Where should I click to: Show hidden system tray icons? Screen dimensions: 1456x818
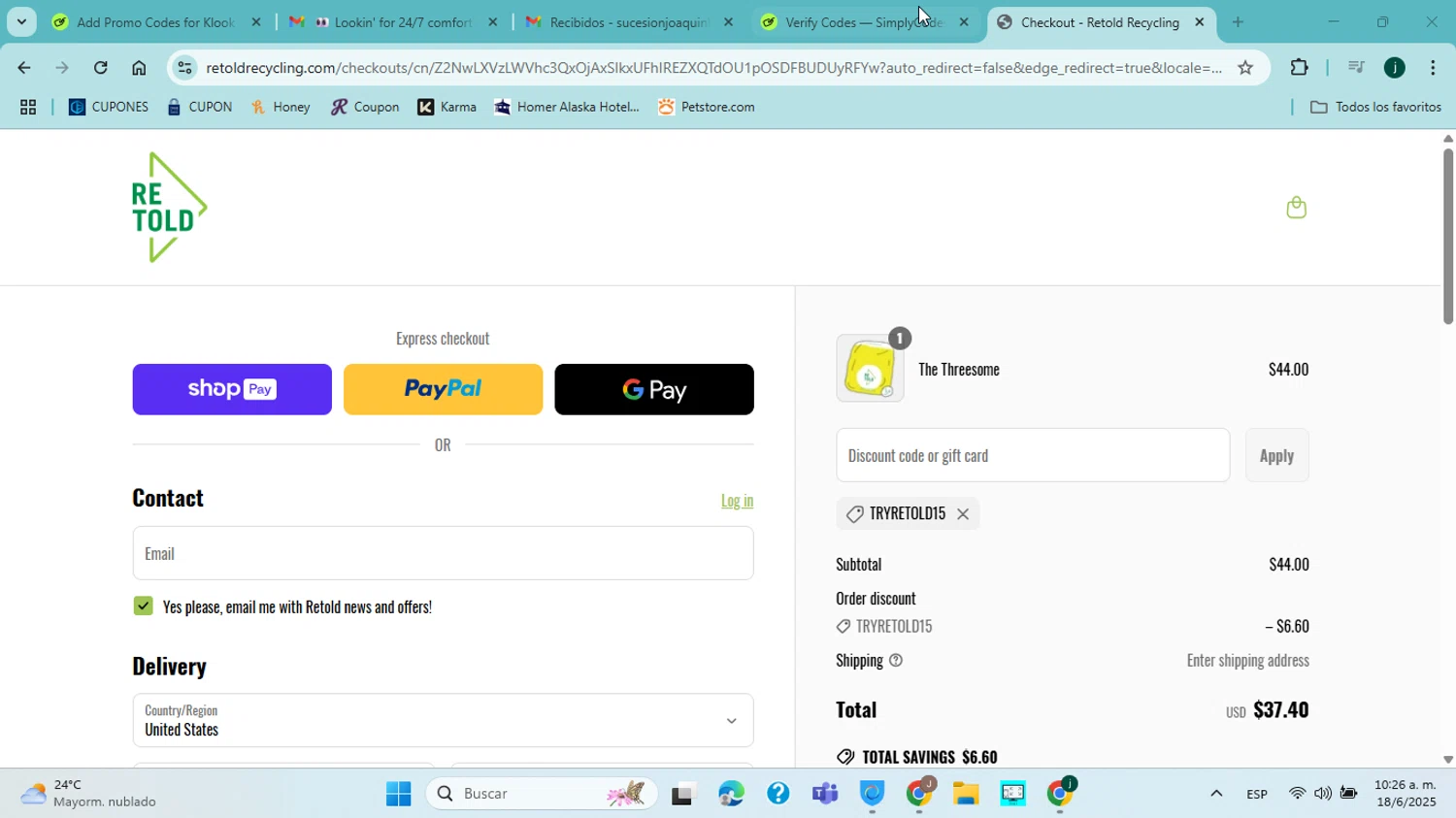(x=1215, y=794)
